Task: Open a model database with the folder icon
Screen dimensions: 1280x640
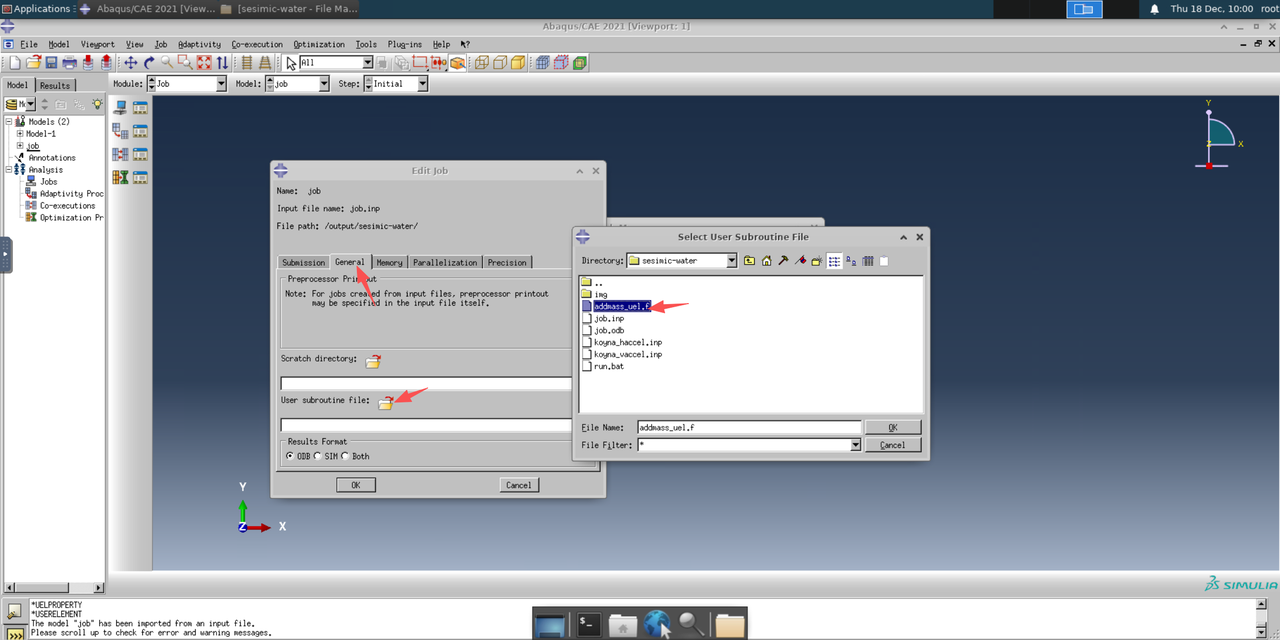Action: pos(33,63)
